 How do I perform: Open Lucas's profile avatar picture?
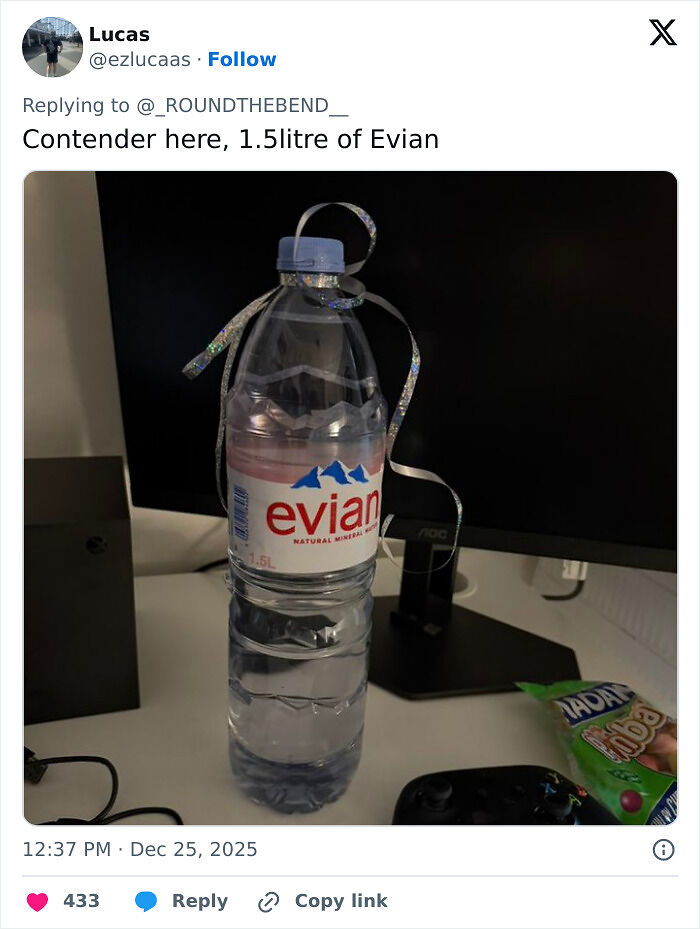tap(52, 47)
